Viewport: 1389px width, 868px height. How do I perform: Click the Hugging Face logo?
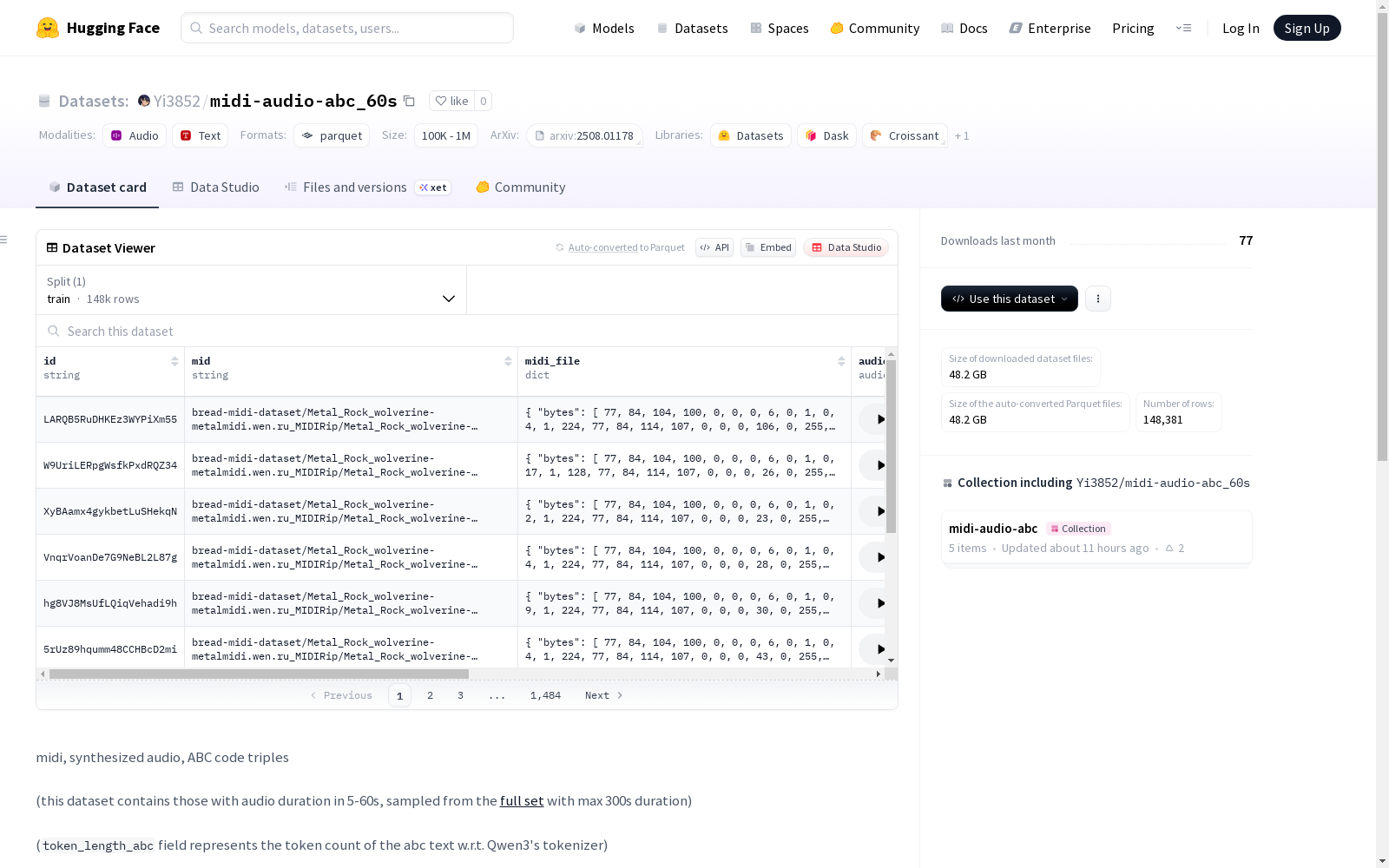pyautogui.click(x=97, y=28)
